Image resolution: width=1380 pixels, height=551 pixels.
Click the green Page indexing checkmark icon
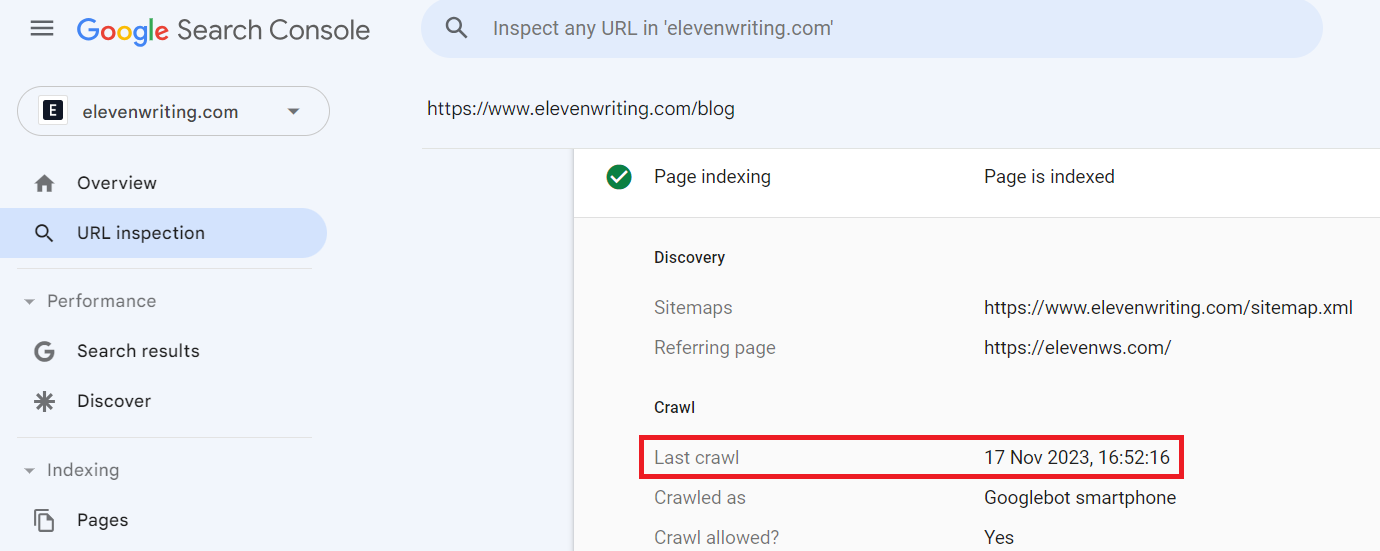coord(619,177)
